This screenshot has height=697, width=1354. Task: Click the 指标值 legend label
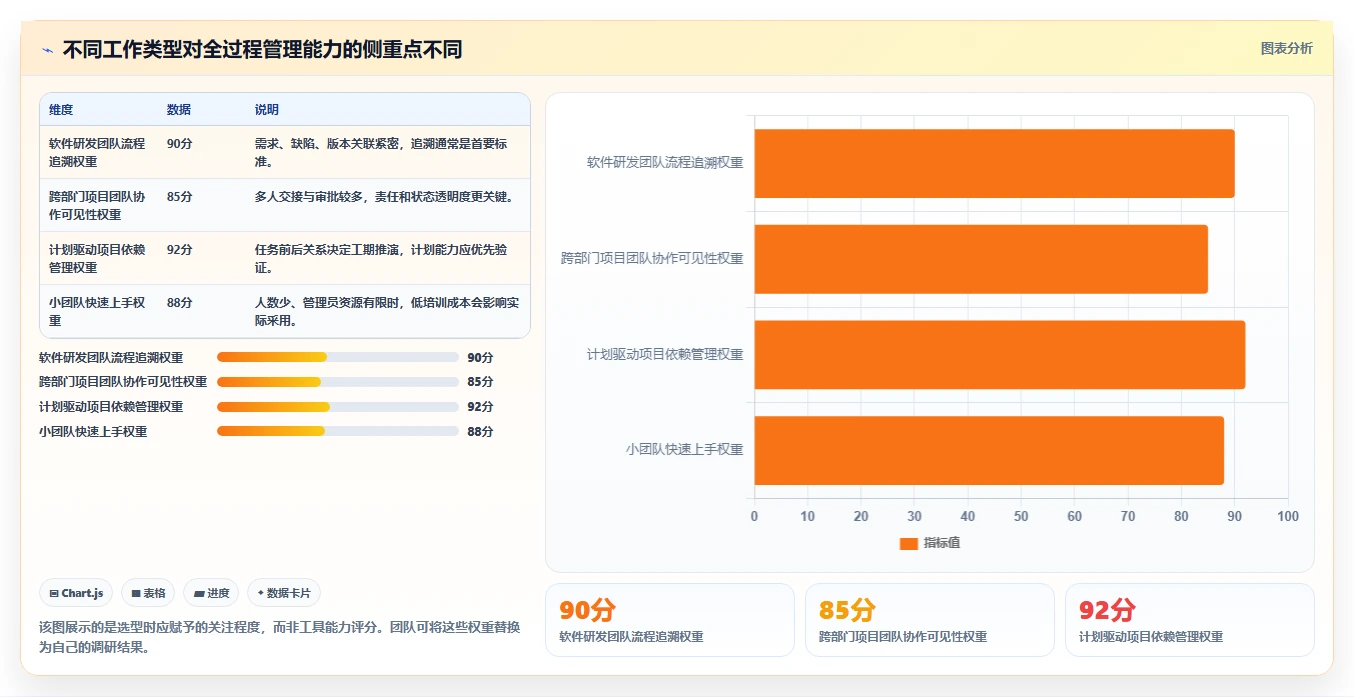coord(941,543)
